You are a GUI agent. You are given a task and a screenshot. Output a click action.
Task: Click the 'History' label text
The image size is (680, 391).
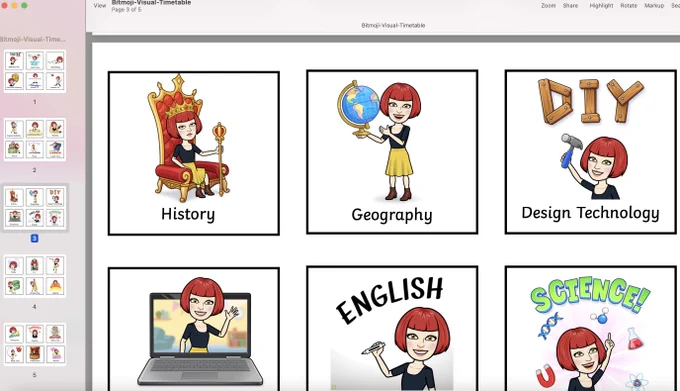tap(188, 214)
